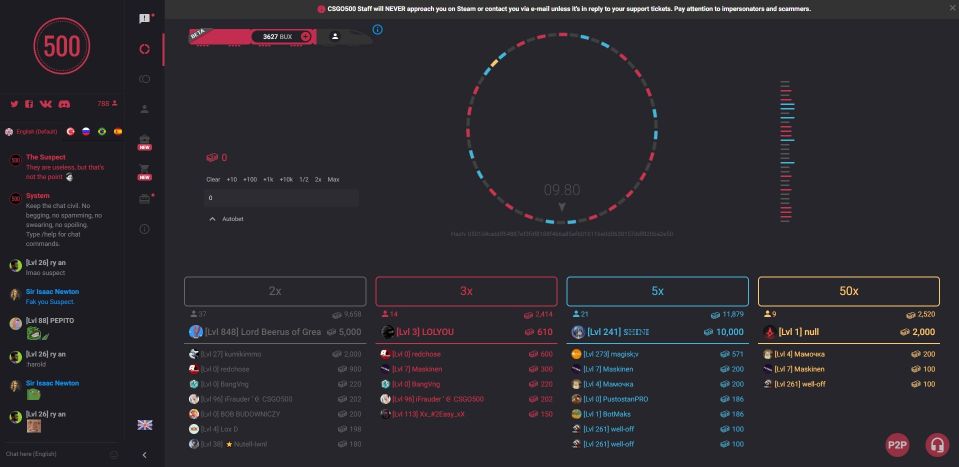Open the coin flip sidebar icon
This screenshot has width=959, height=467.
pos(145,79)
